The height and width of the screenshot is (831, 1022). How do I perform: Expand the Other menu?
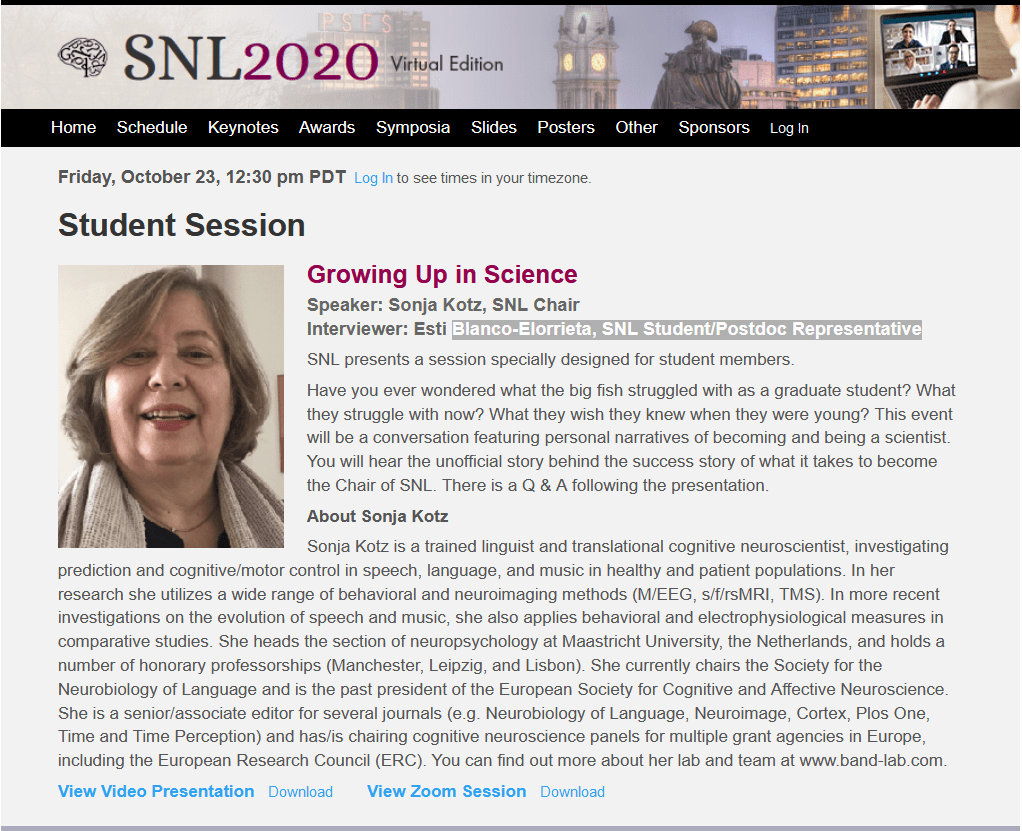(636, 128)
